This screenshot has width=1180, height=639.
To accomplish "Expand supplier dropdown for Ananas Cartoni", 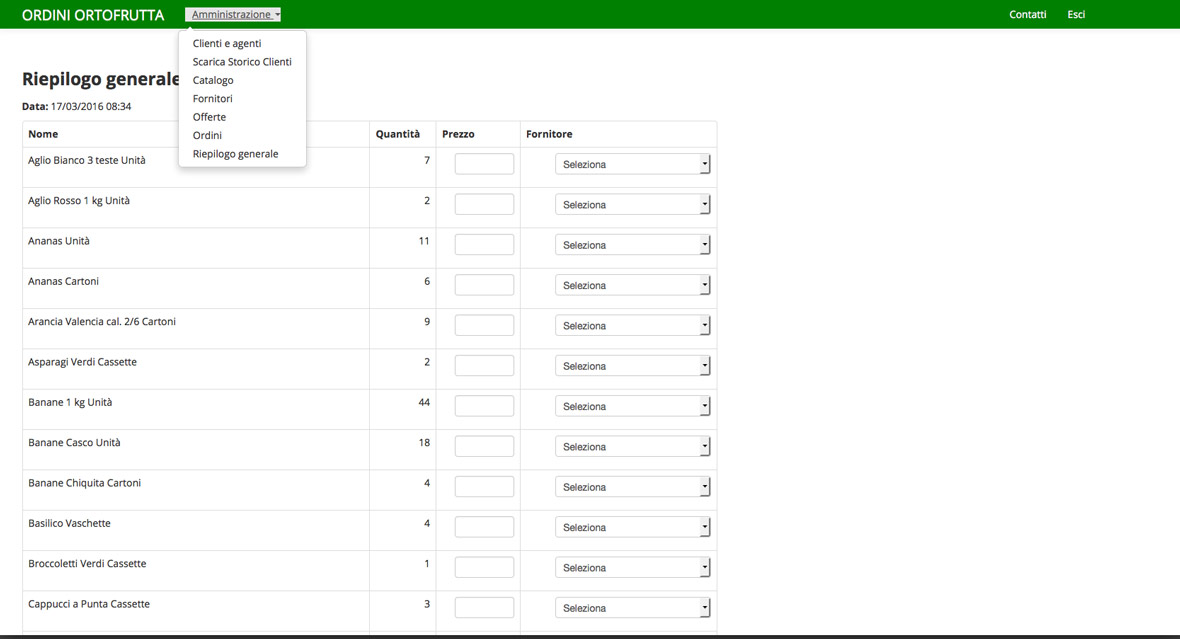I will pyautogui.click(x=632, y=285).
